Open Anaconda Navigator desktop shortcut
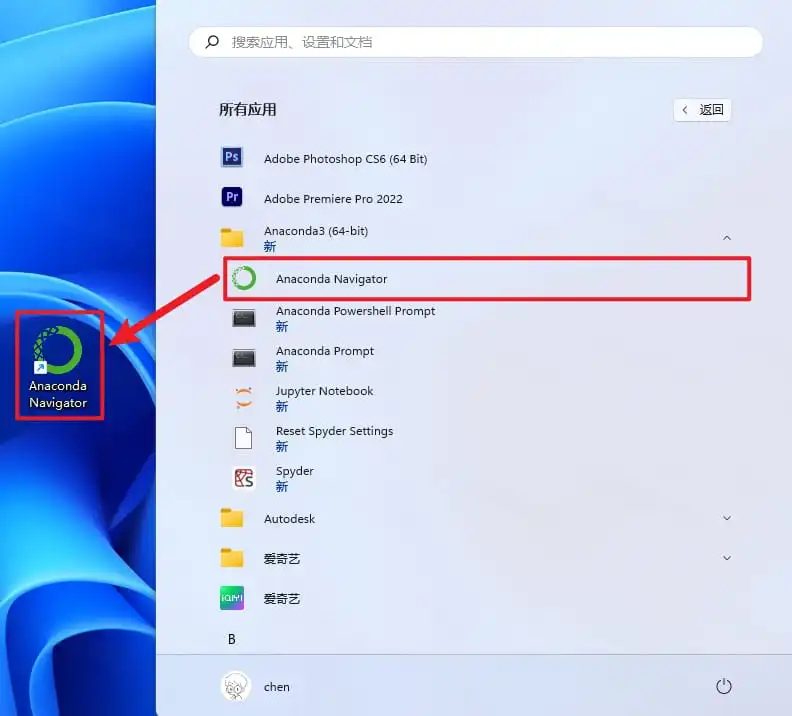 [59, 366]
